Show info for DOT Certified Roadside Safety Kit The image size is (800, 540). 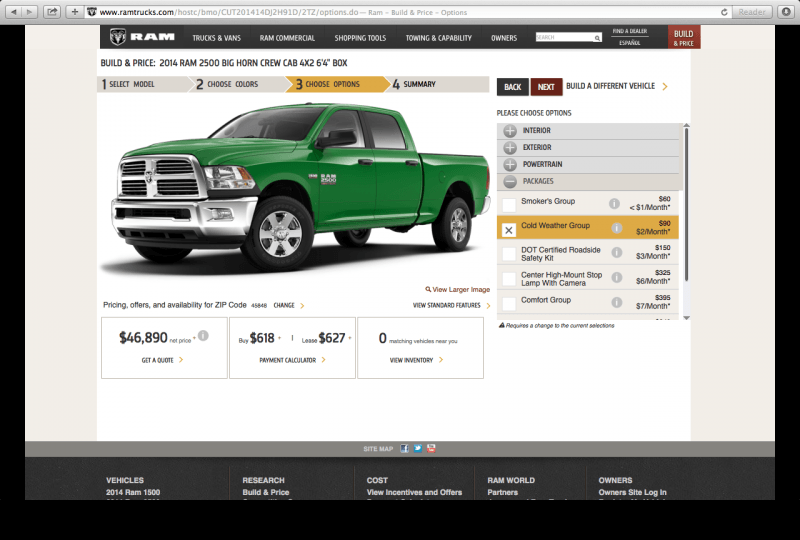(617, 253)
